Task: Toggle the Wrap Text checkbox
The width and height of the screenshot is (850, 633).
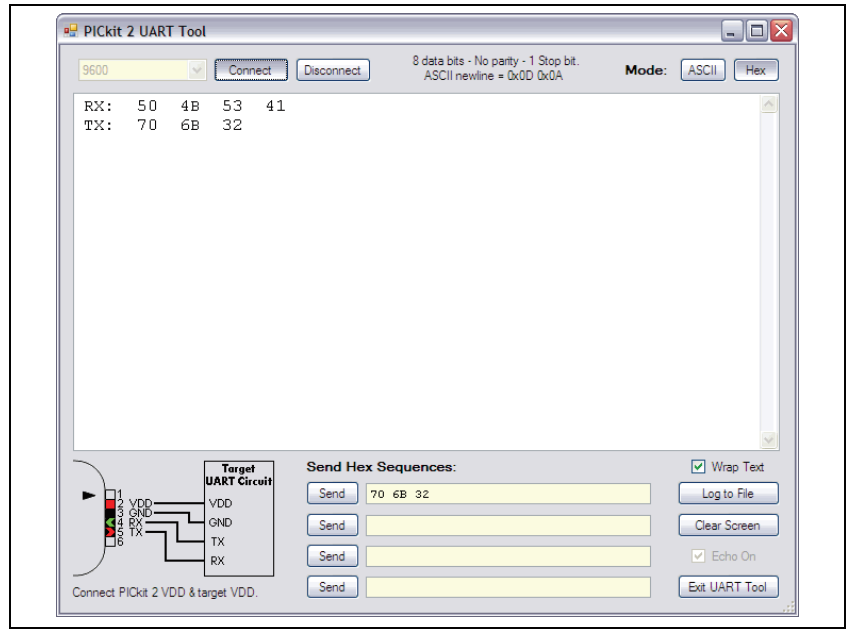Action: (x=698, y=467)
